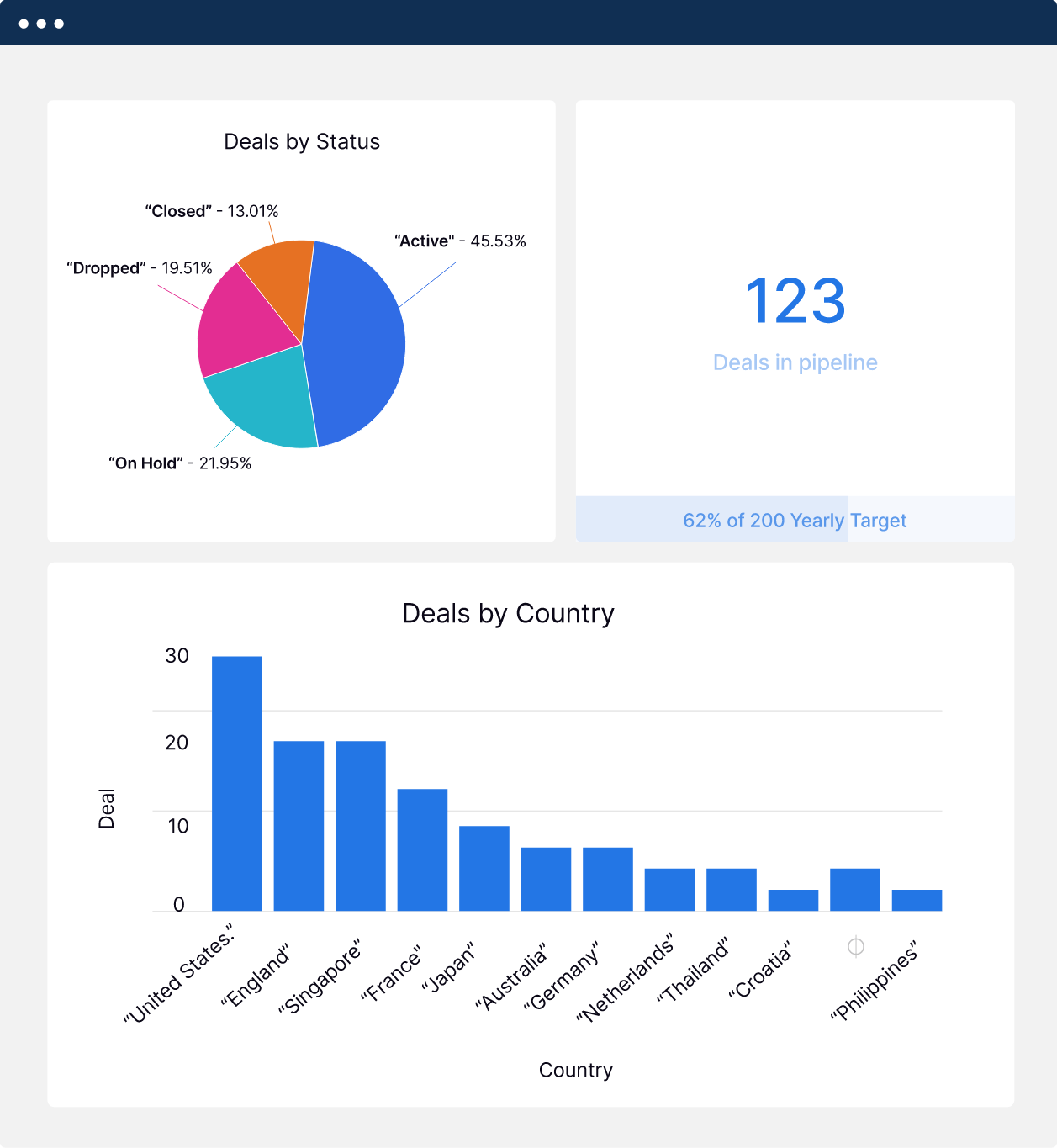Select the United States bar
Image resolution: width=1057 pixels, height=1148 pixels.
(237, 783)
